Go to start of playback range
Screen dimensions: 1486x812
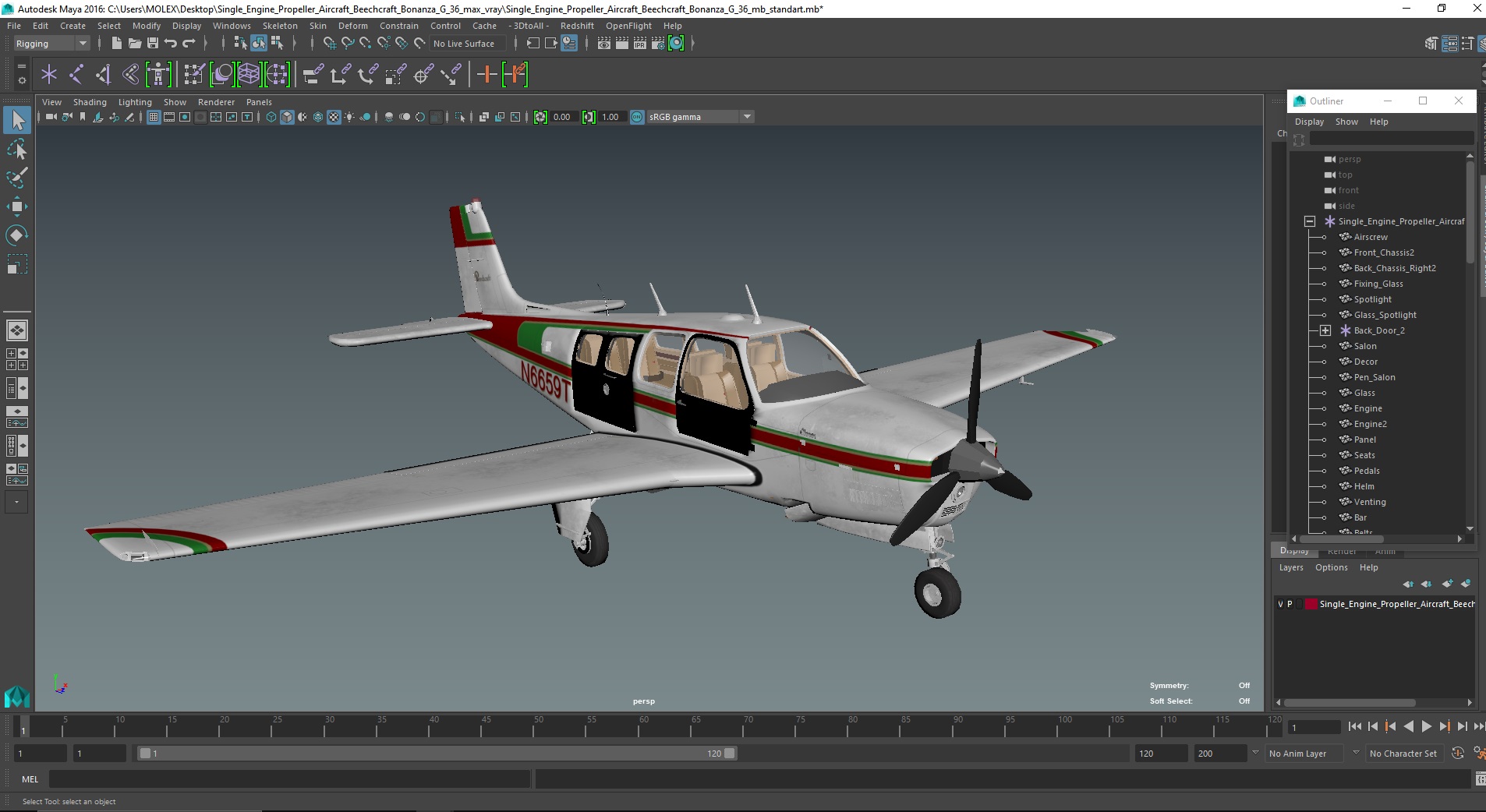pyautogui.click(x=1354, y=726)
